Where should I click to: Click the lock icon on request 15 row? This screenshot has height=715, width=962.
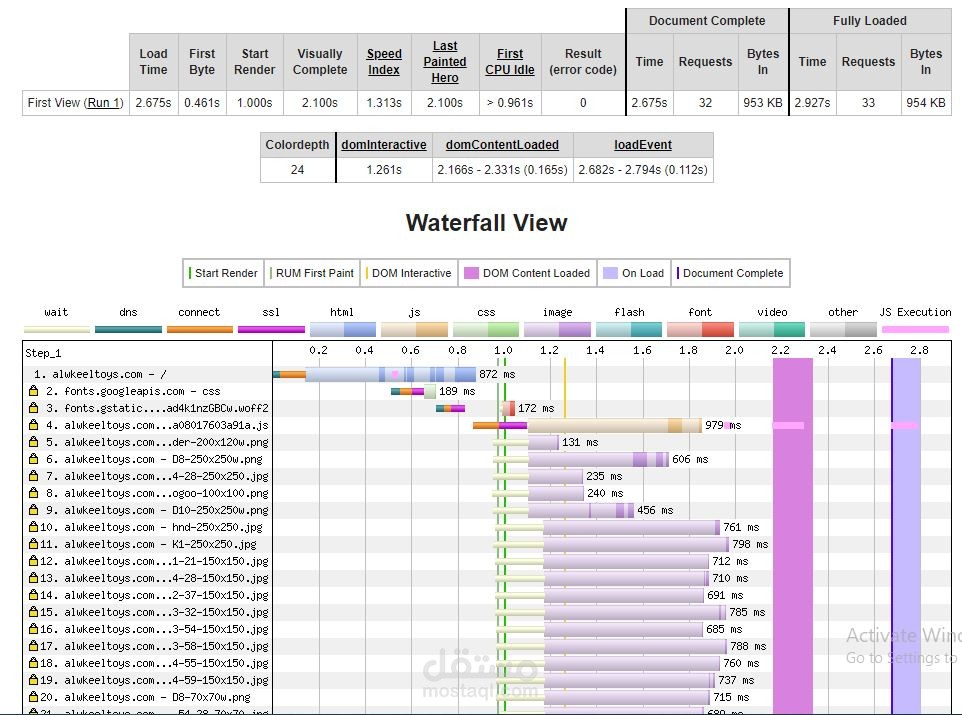[33, 612]
